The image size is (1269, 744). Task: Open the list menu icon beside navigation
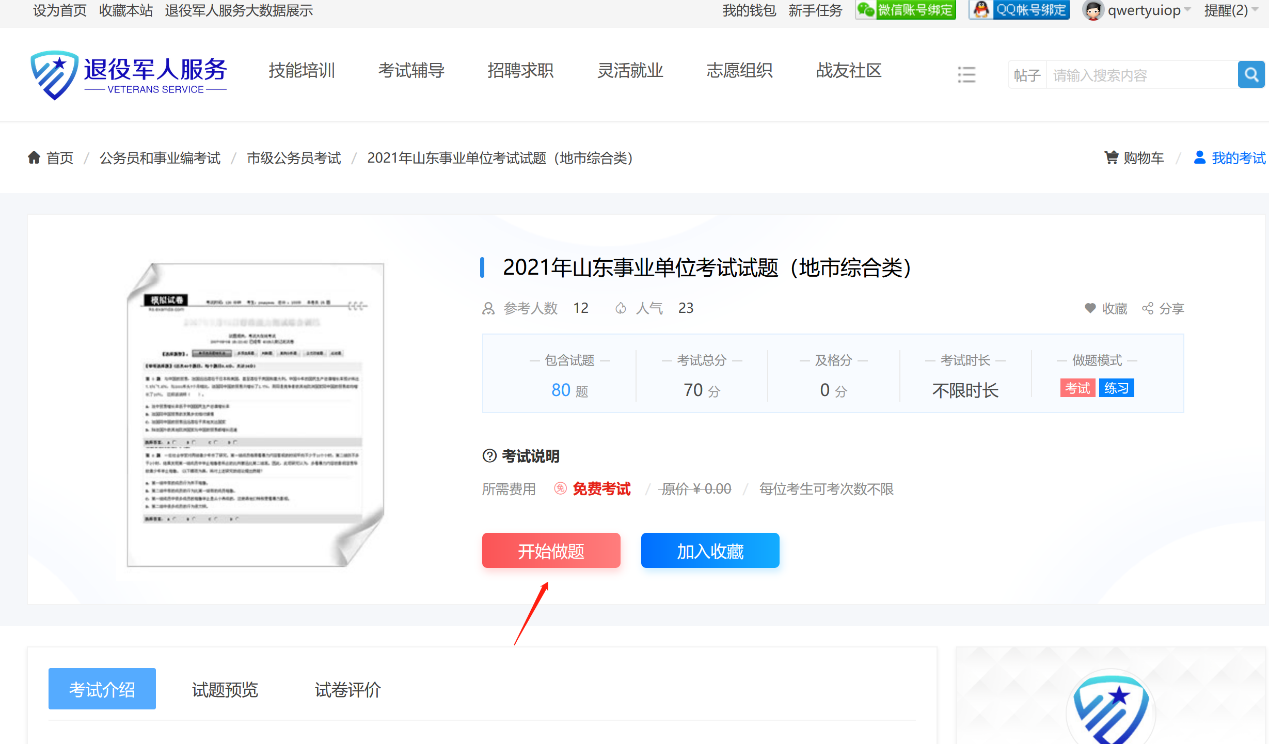pos(966,75)
